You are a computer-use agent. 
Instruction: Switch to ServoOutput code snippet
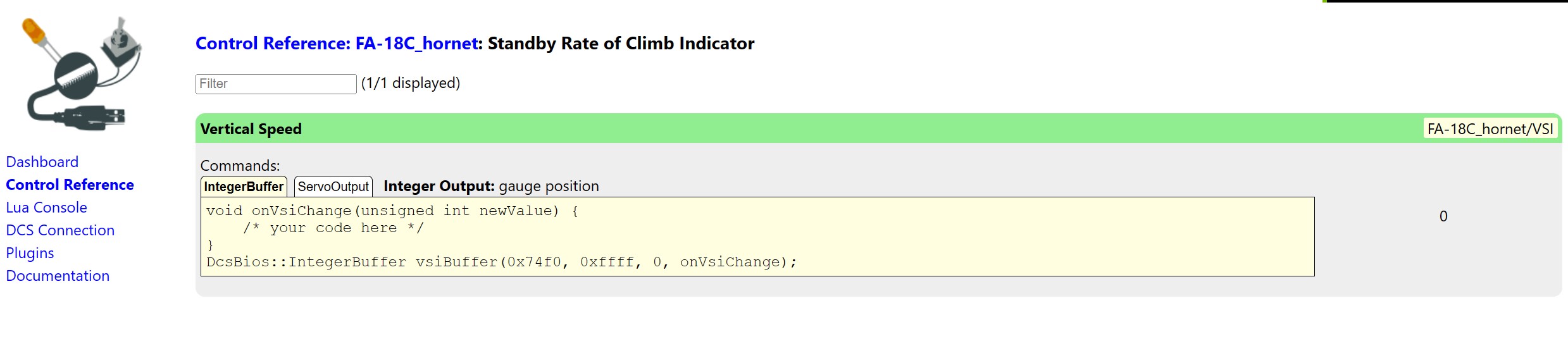[333, 187]
